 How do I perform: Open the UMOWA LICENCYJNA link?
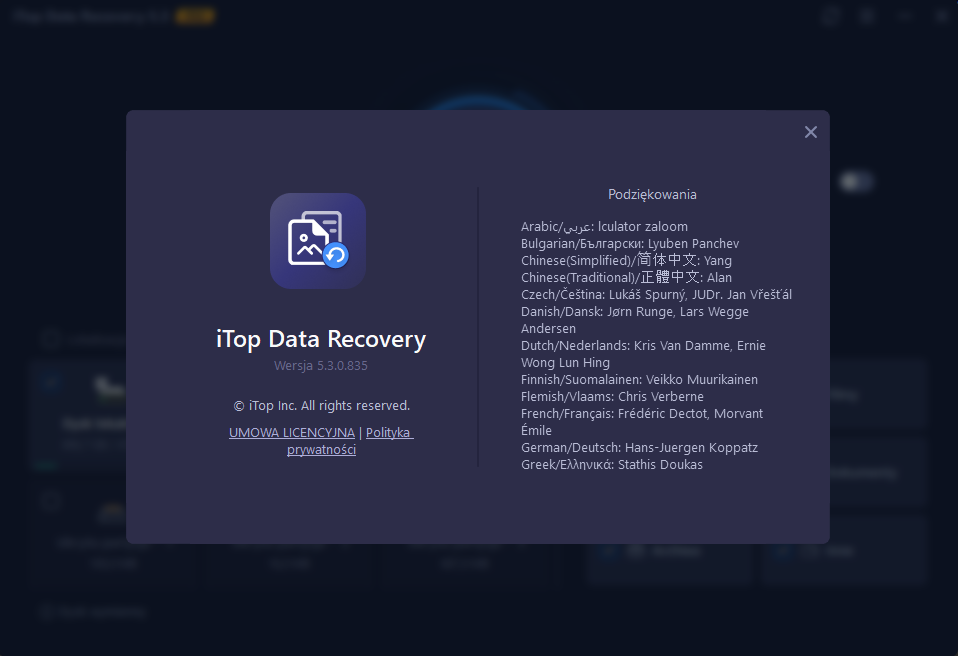[x=291, y=432]
